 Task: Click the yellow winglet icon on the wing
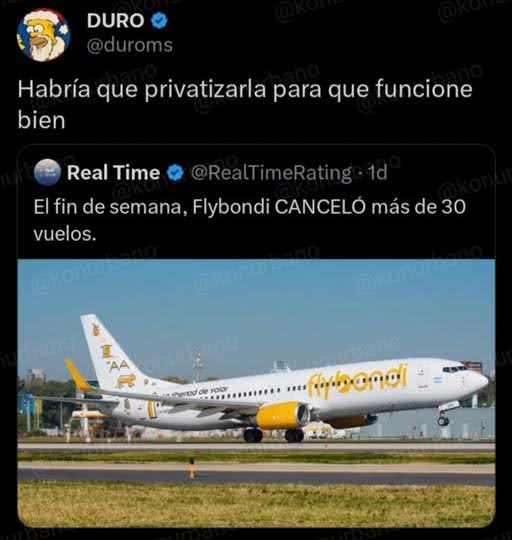77,374
